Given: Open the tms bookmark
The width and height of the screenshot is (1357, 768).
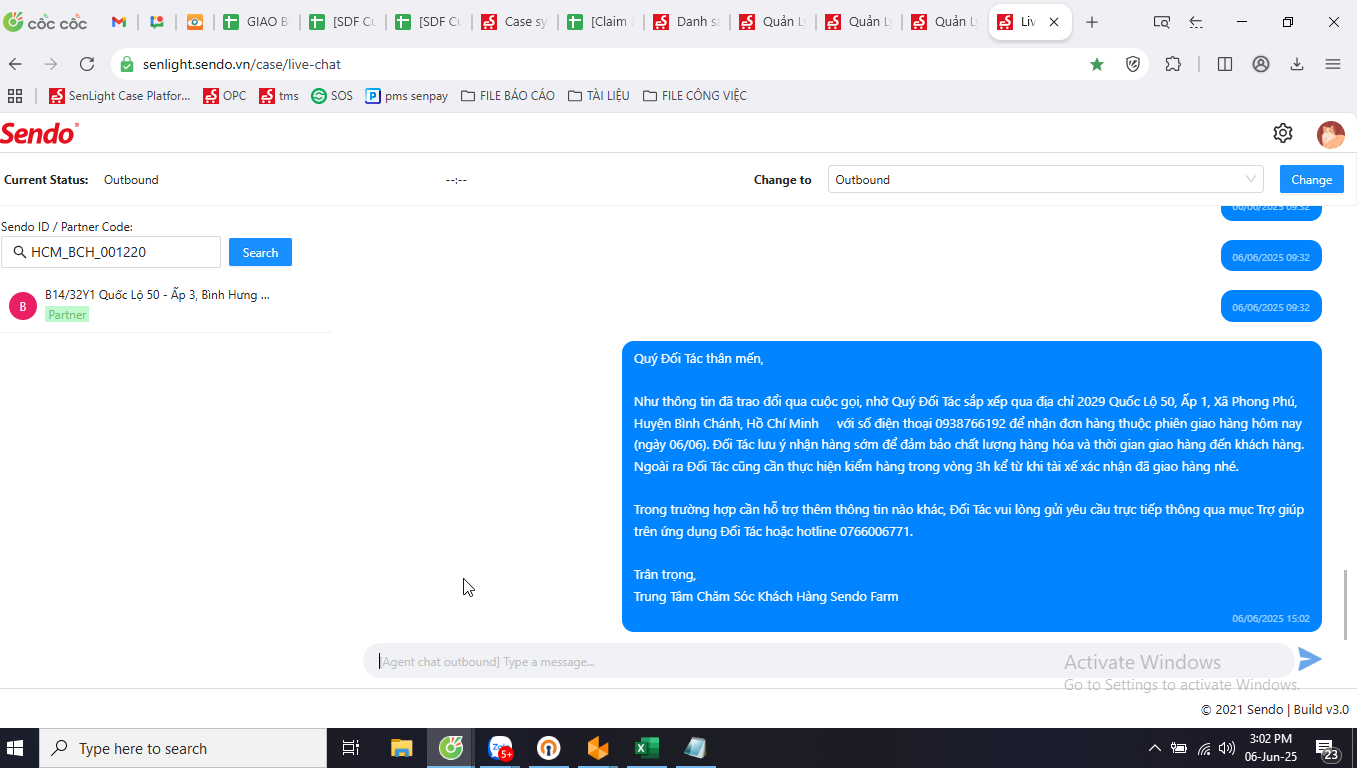Looking at the screenshot, I should 279,96.
